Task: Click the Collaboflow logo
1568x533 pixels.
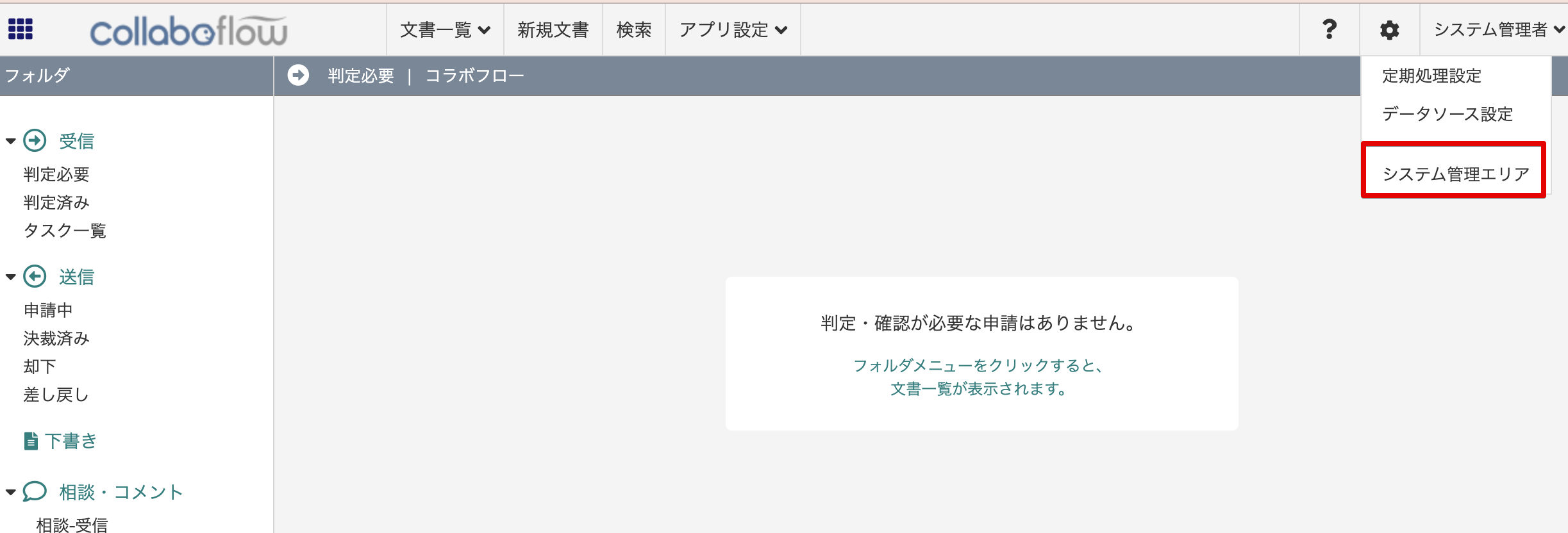Action: (188, 31)
